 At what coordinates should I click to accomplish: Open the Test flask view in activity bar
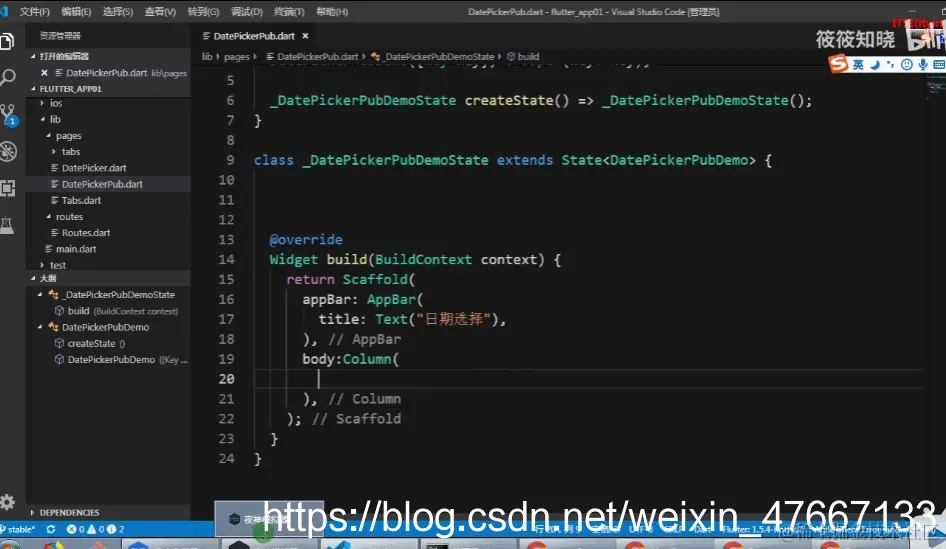7,225
